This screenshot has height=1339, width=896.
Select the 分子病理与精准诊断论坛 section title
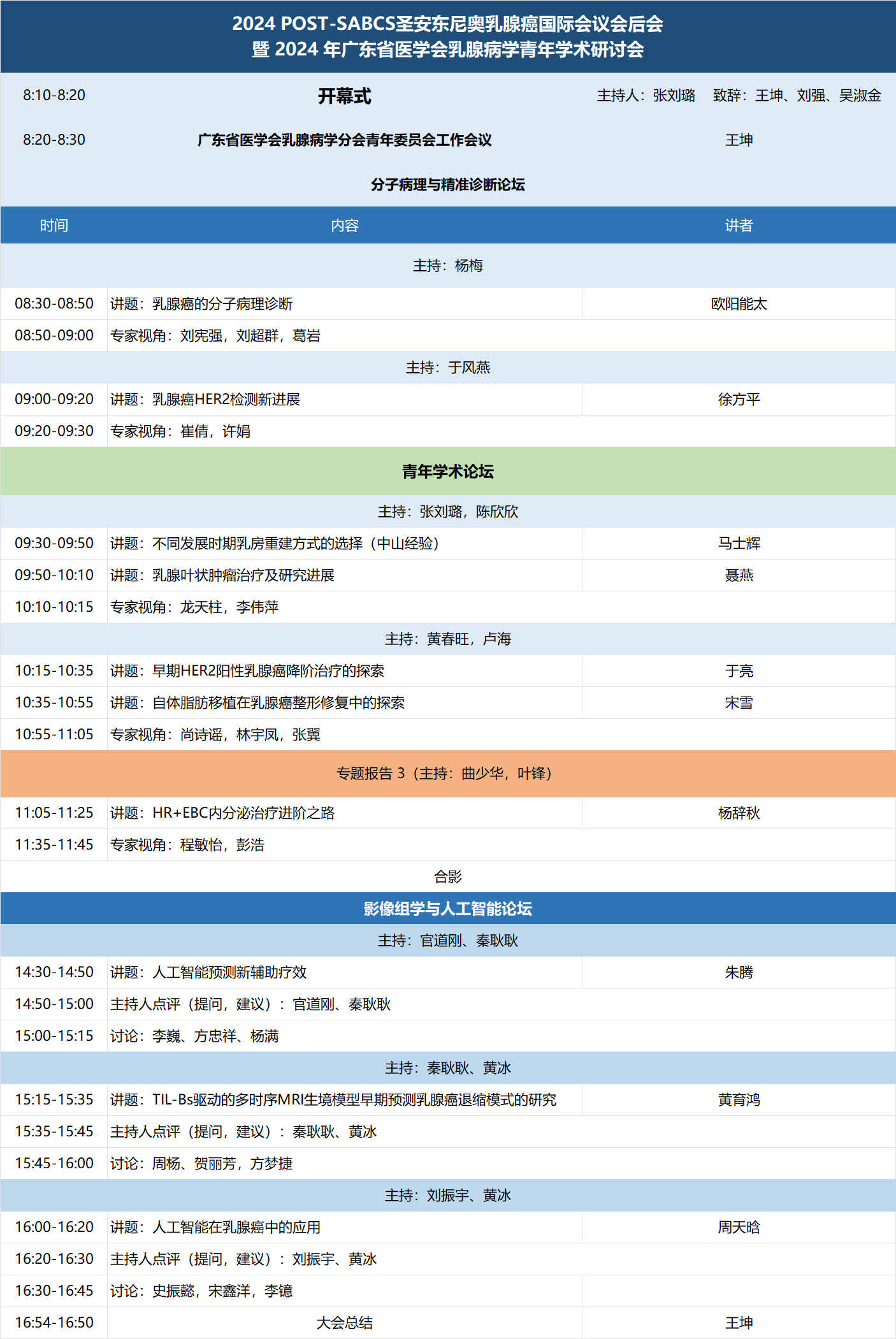[447, 185]
